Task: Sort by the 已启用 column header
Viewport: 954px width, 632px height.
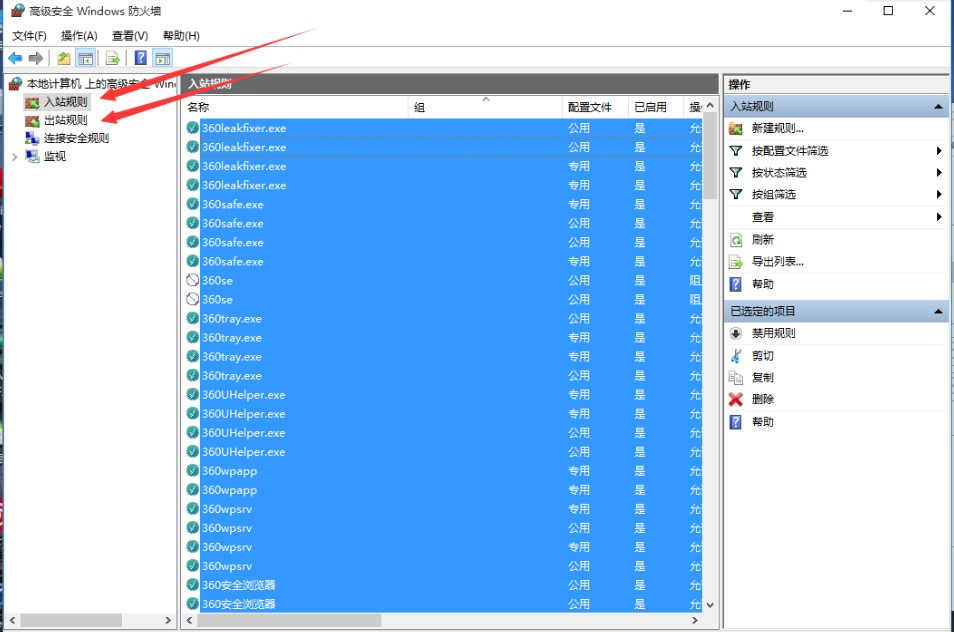Action: click(x=656, y=108)
